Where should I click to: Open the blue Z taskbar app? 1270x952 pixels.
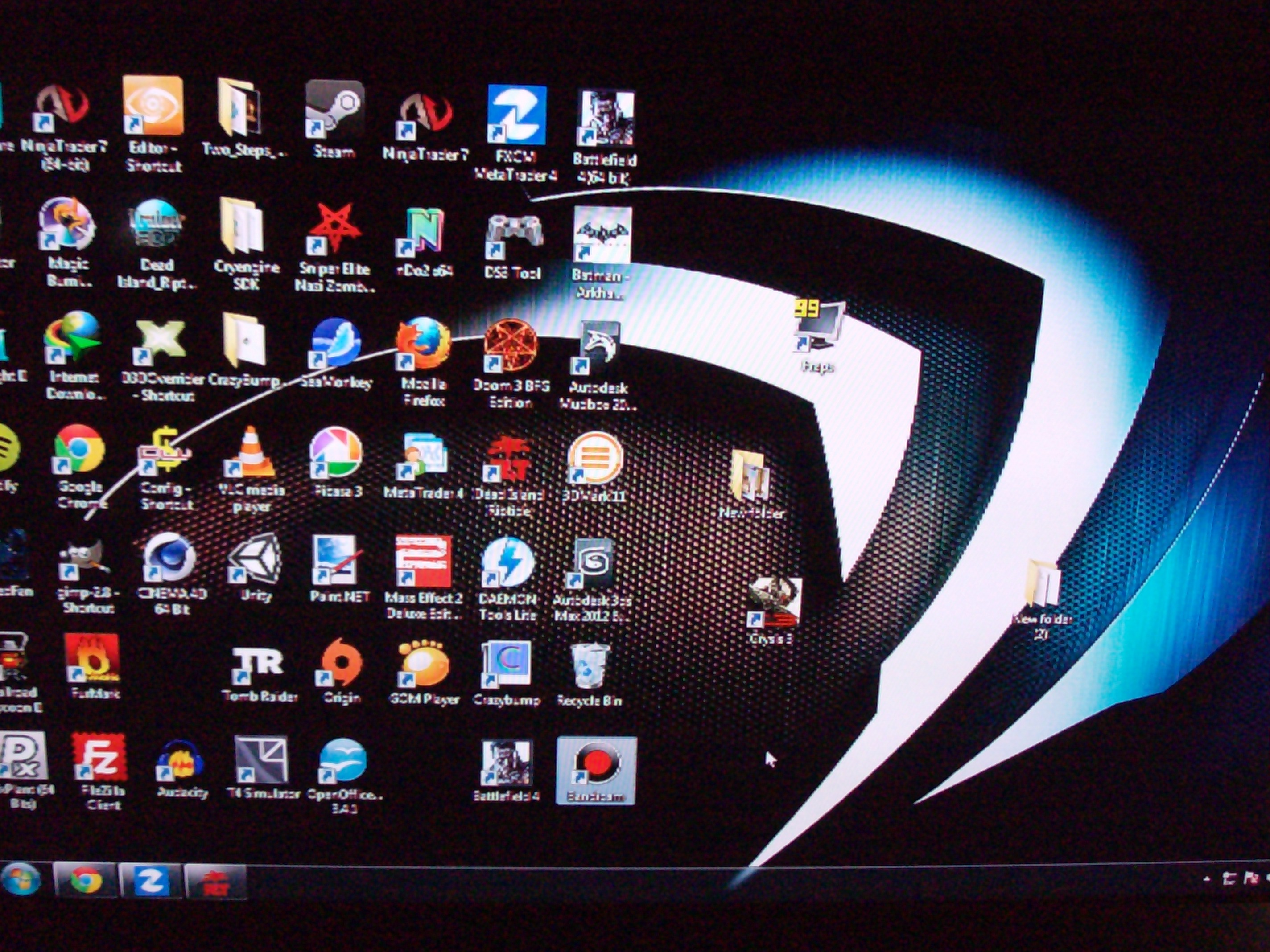[x=151, y=881]
